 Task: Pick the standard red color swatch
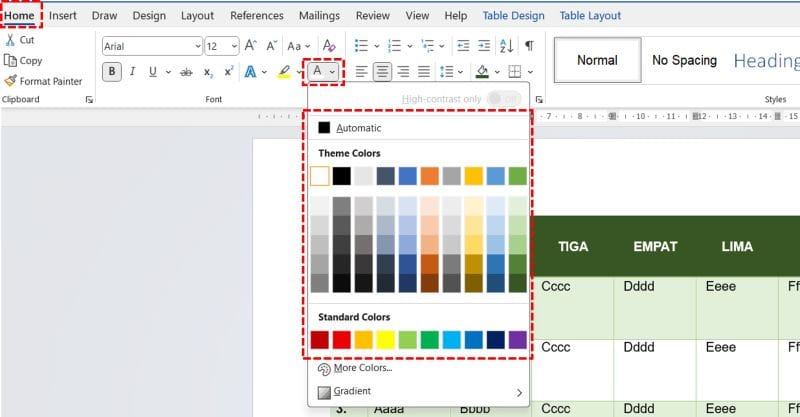pos(342,339)
